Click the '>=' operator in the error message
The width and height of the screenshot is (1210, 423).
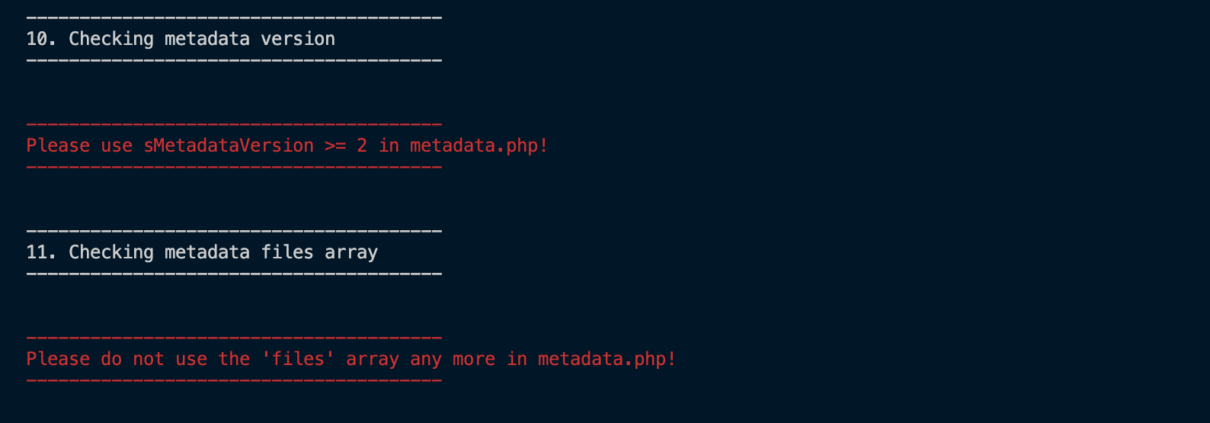[336, 145]
